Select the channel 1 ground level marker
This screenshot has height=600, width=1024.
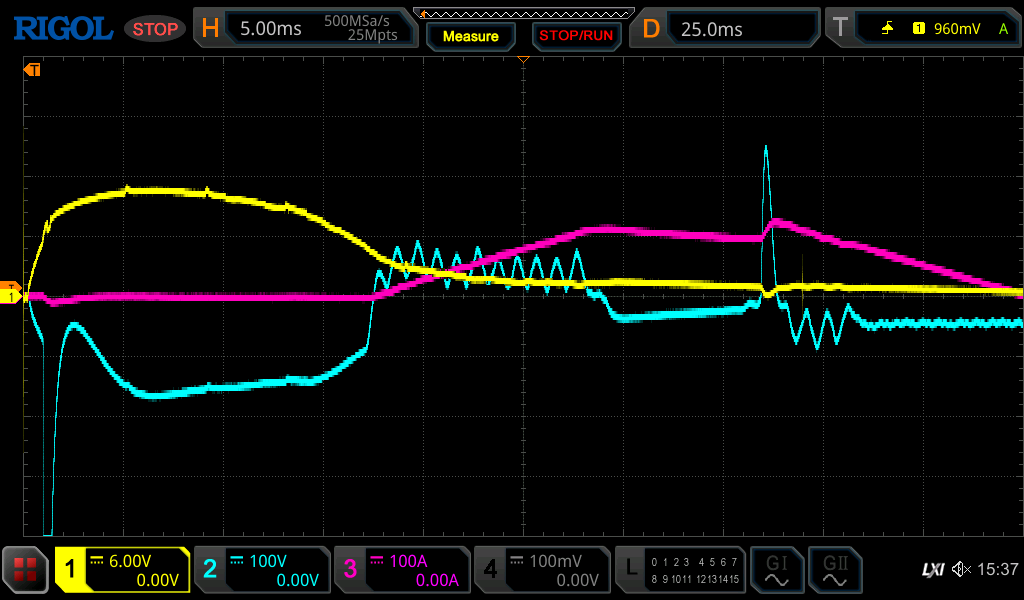coord(12,297)
